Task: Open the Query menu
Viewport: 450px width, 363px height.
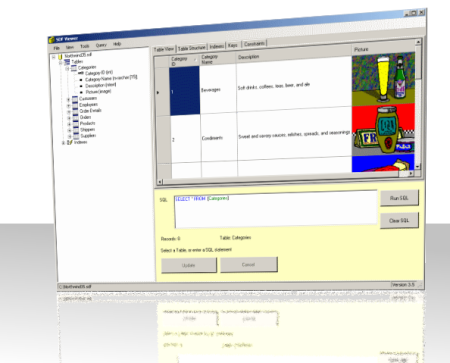Action: coord(101,45)
